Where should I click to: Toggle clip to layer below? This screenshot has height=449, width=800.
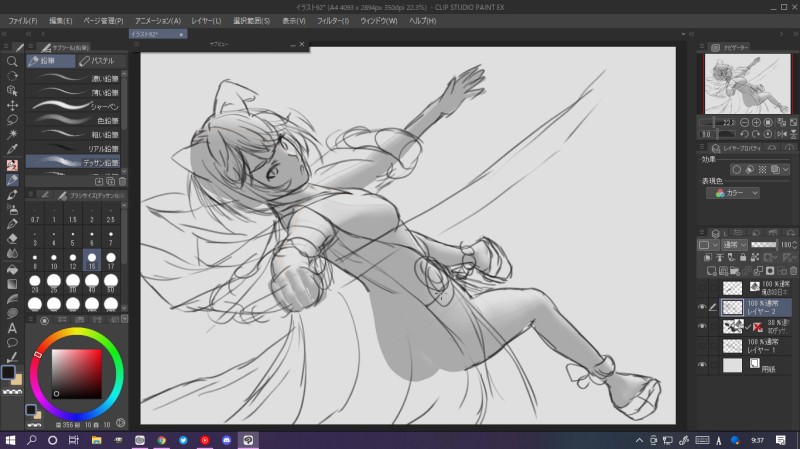tap(708, 258)
